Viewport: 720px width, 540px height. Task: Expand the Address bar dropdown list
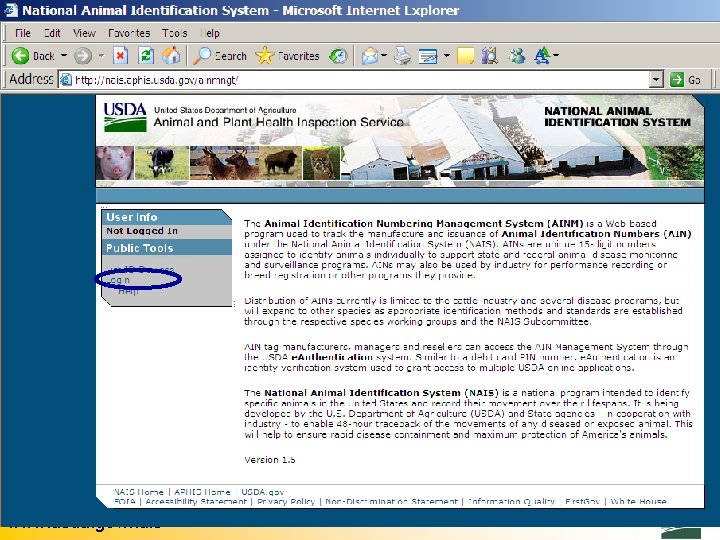[656, 80]
